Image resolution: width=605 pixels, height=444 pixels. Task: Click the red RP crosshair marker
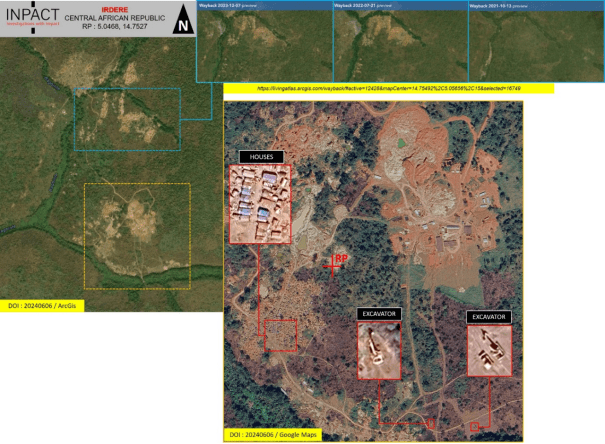pos(334,265)
